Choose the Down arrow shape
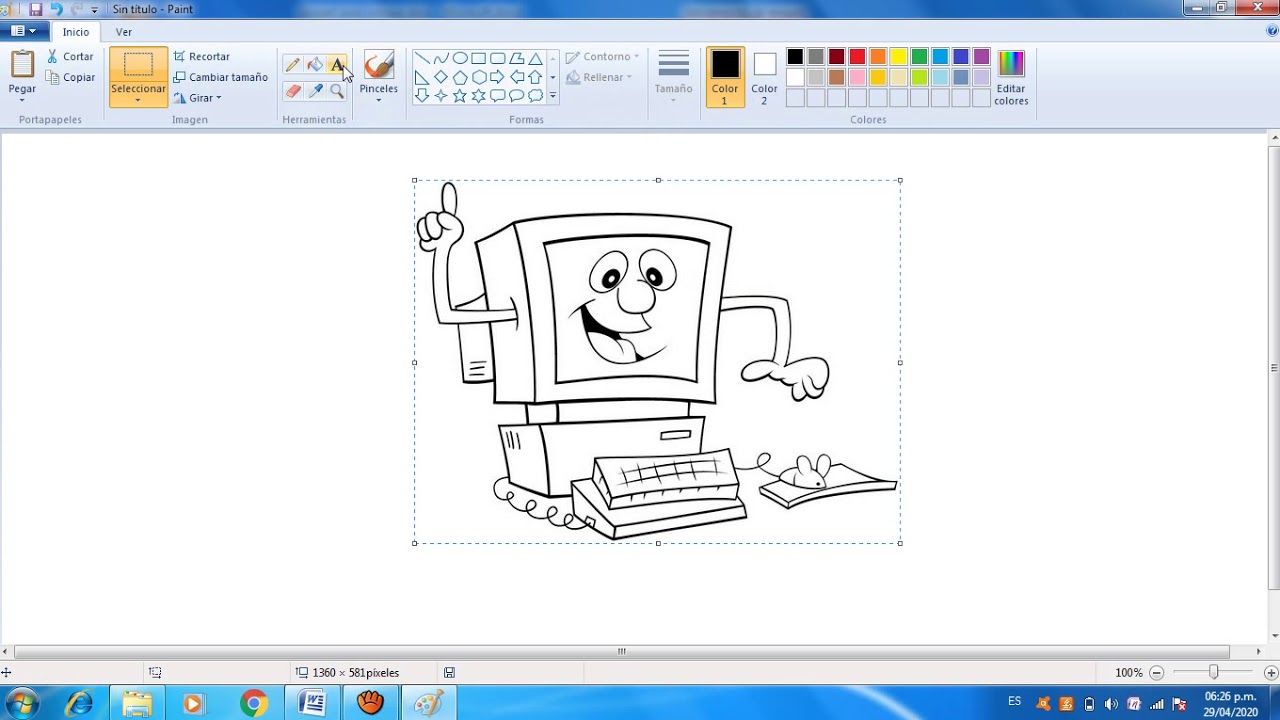The image size is (1280, 720). [421, 96]
